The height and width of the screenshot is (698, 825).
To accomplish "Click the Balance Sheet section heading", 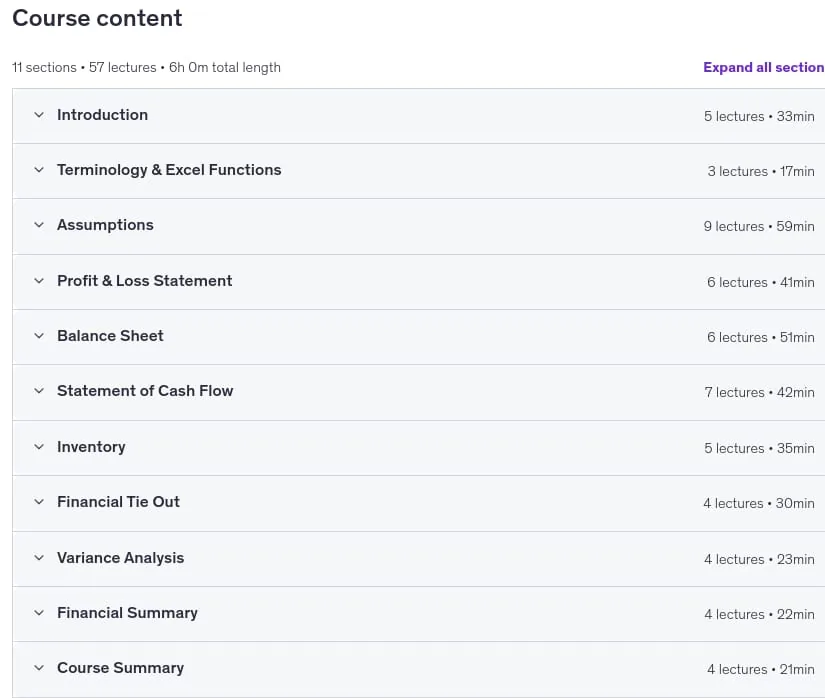I will coord(110,336).
